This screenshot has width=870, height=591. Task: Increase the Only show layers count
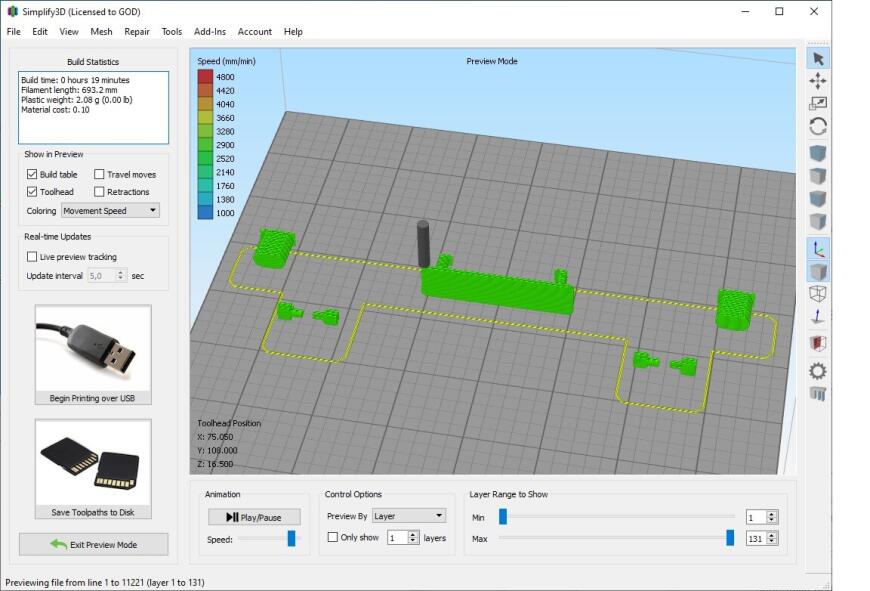click(x=412, y=534)
